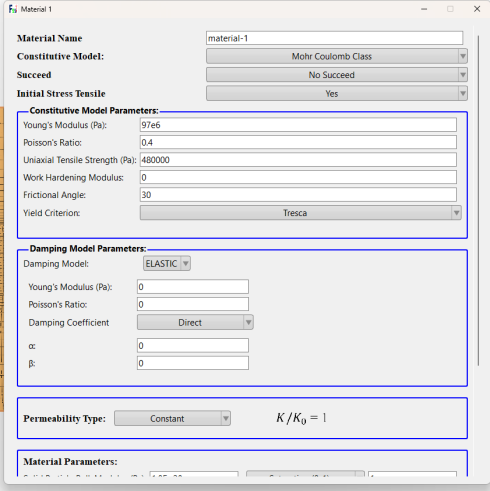The width and height of the screenshot is (490, 491).
Task: Click the Material 1 window app icon
Action: (x=13, y=9)
